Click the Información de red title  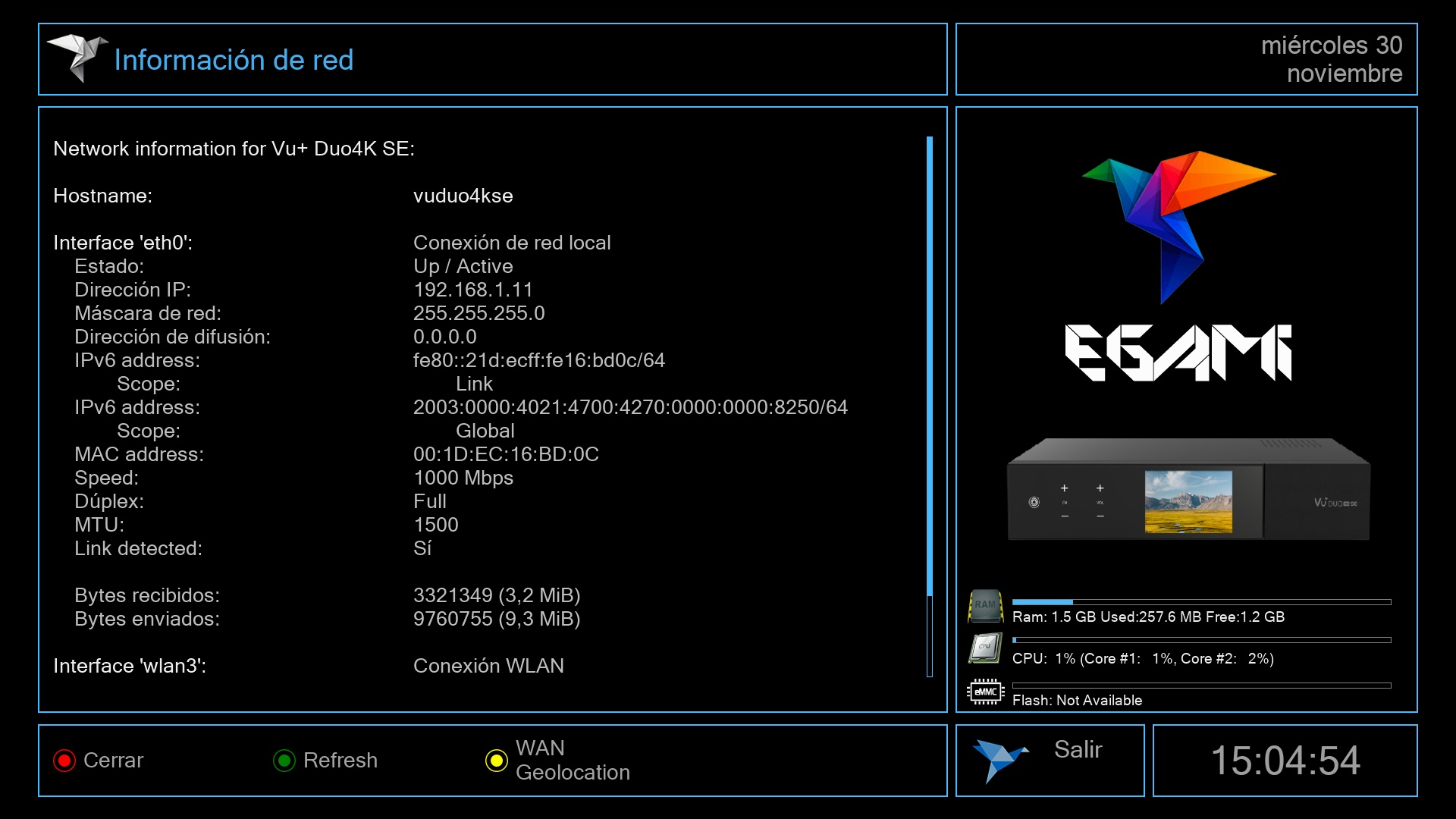click(x=234, y=60)
